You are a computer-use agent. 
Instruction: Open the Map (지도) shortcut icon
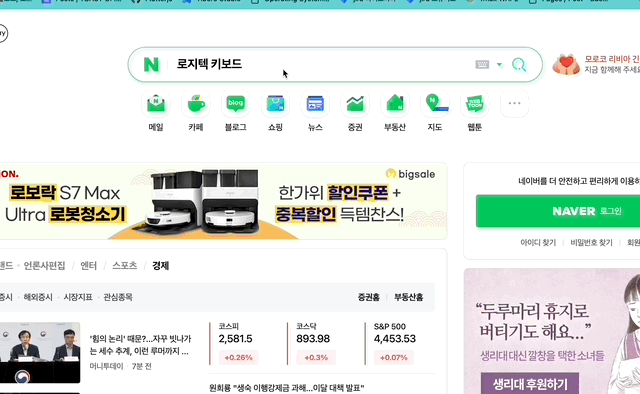click(x=435, y=104)
